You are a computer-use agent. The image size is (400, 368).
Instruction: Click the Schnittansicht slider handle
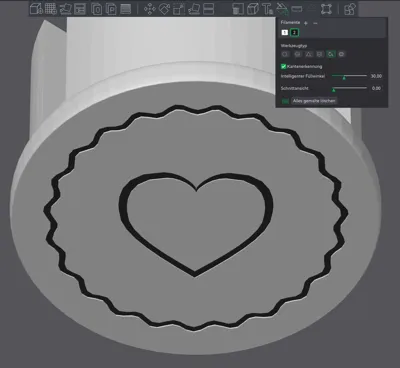coord(333,89)
